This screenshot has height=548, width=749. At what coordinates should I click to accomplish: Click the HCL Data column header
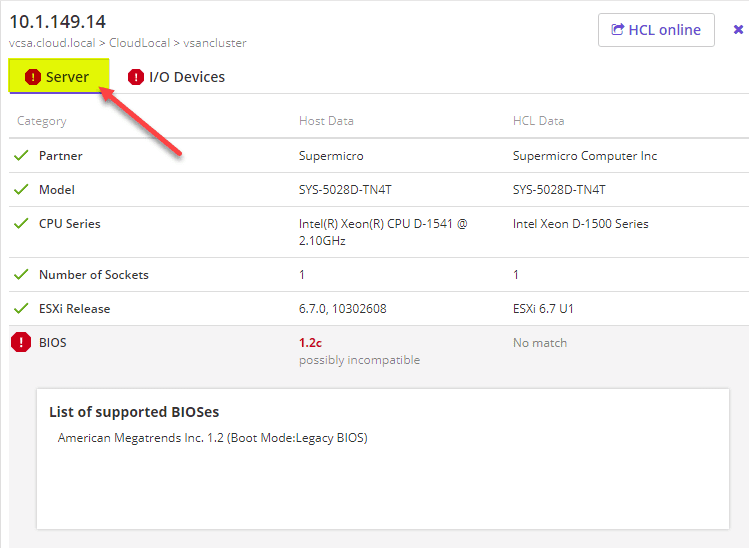538,121
